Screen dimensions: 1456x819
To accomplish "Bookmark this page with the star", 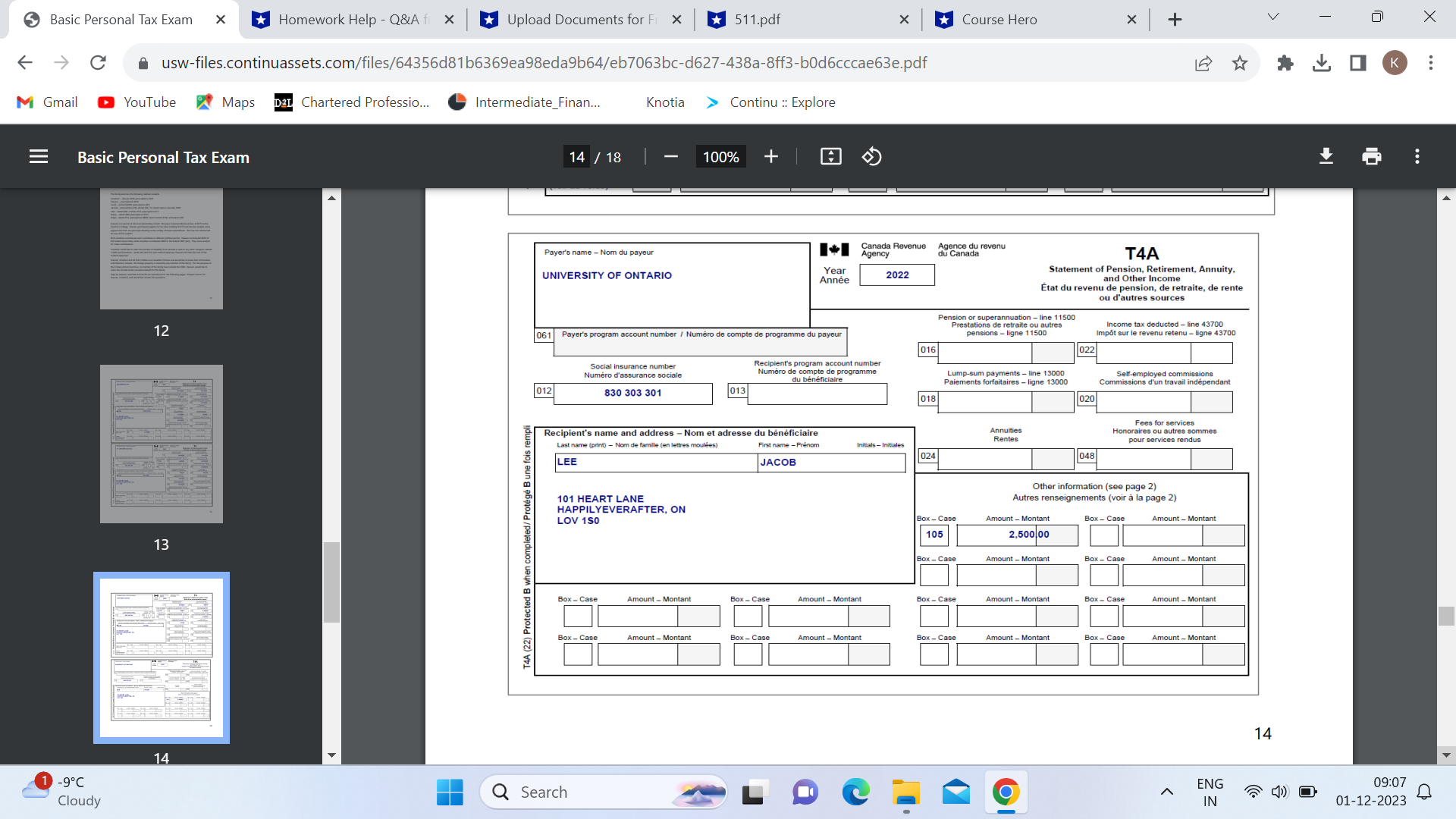I will coord(1240,63).
